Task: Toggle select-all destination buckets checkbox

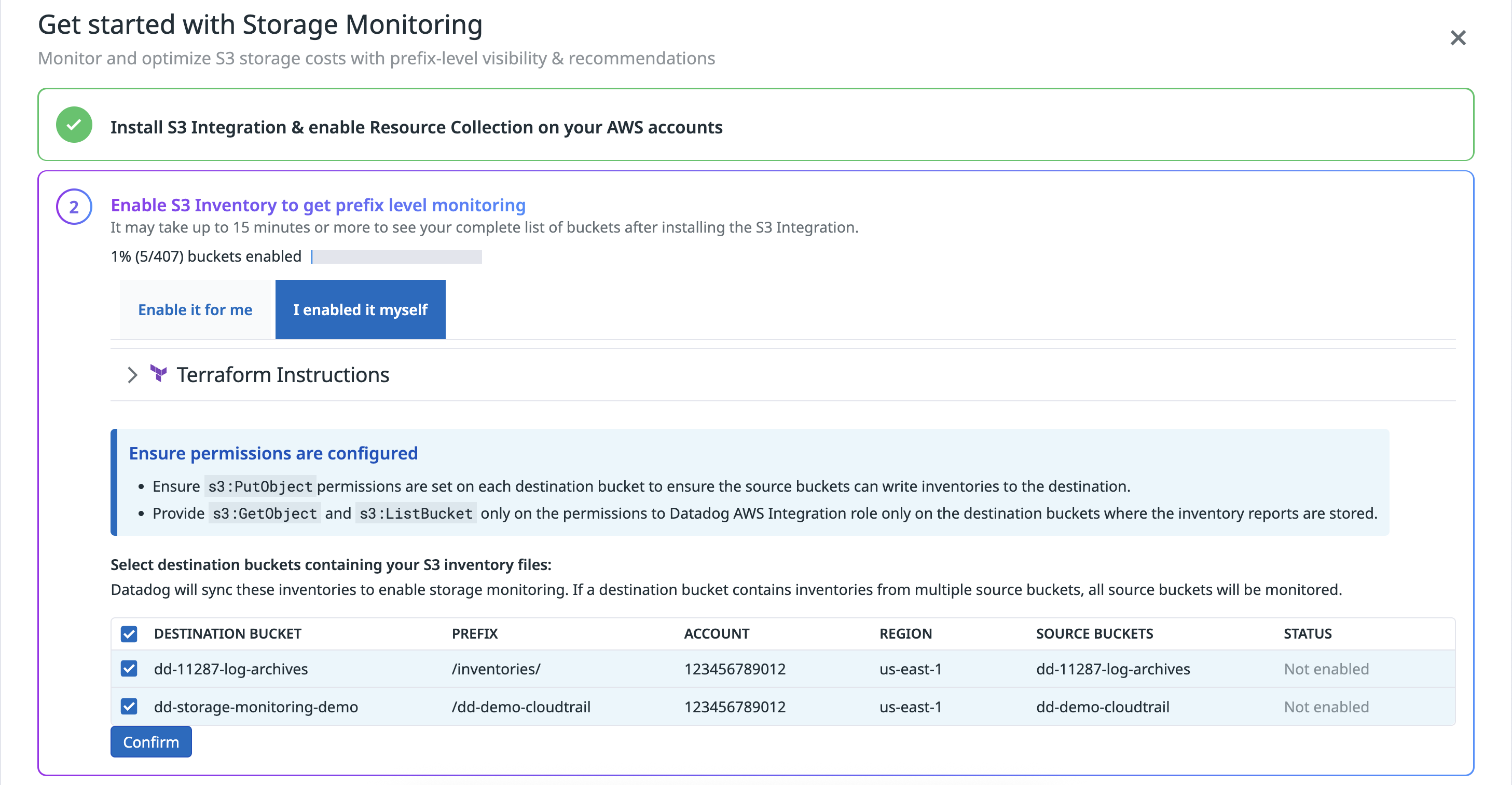Action: pos(129,633)
